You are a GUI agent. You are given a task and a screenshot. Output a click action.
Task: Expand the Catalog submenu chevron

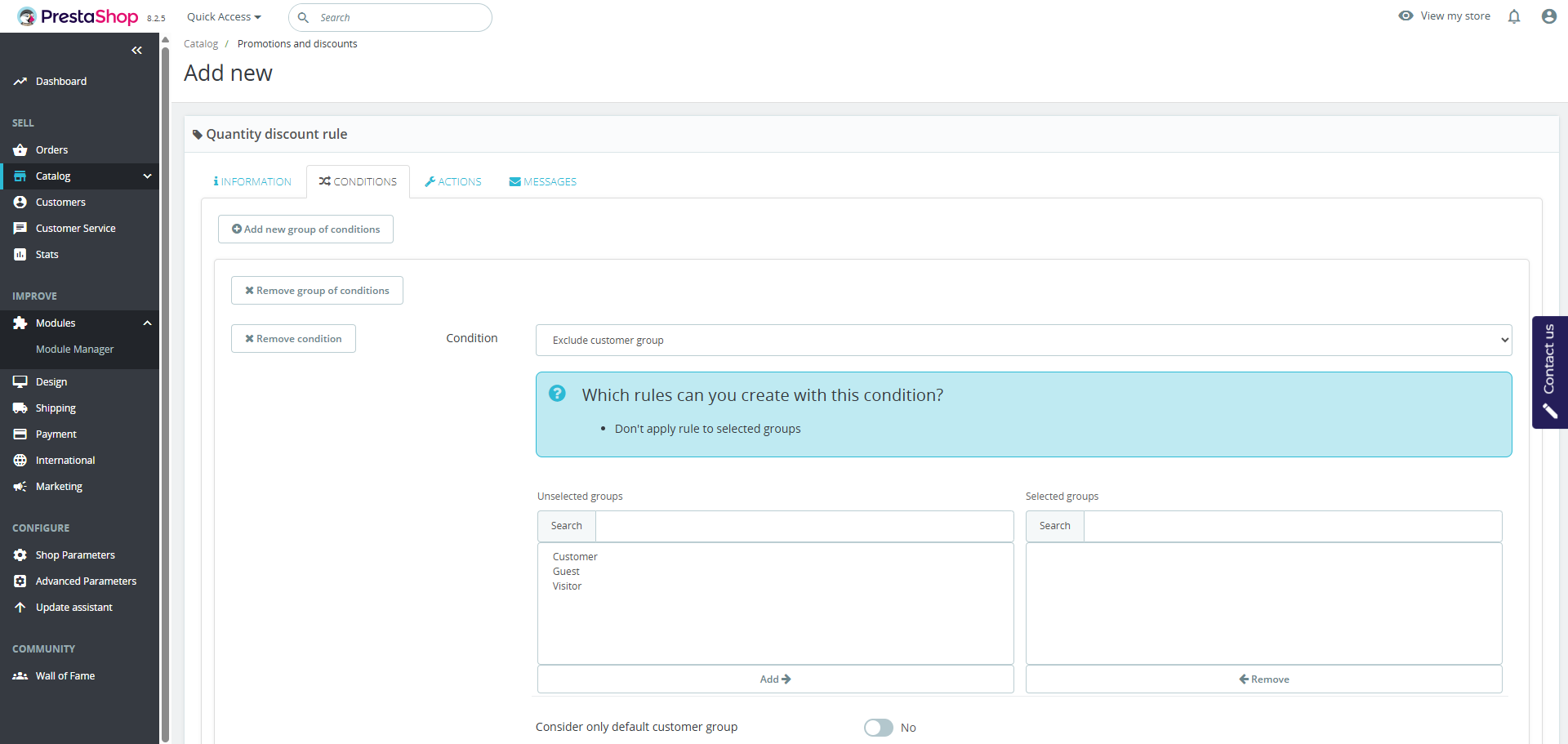click(x=147, y=176)
